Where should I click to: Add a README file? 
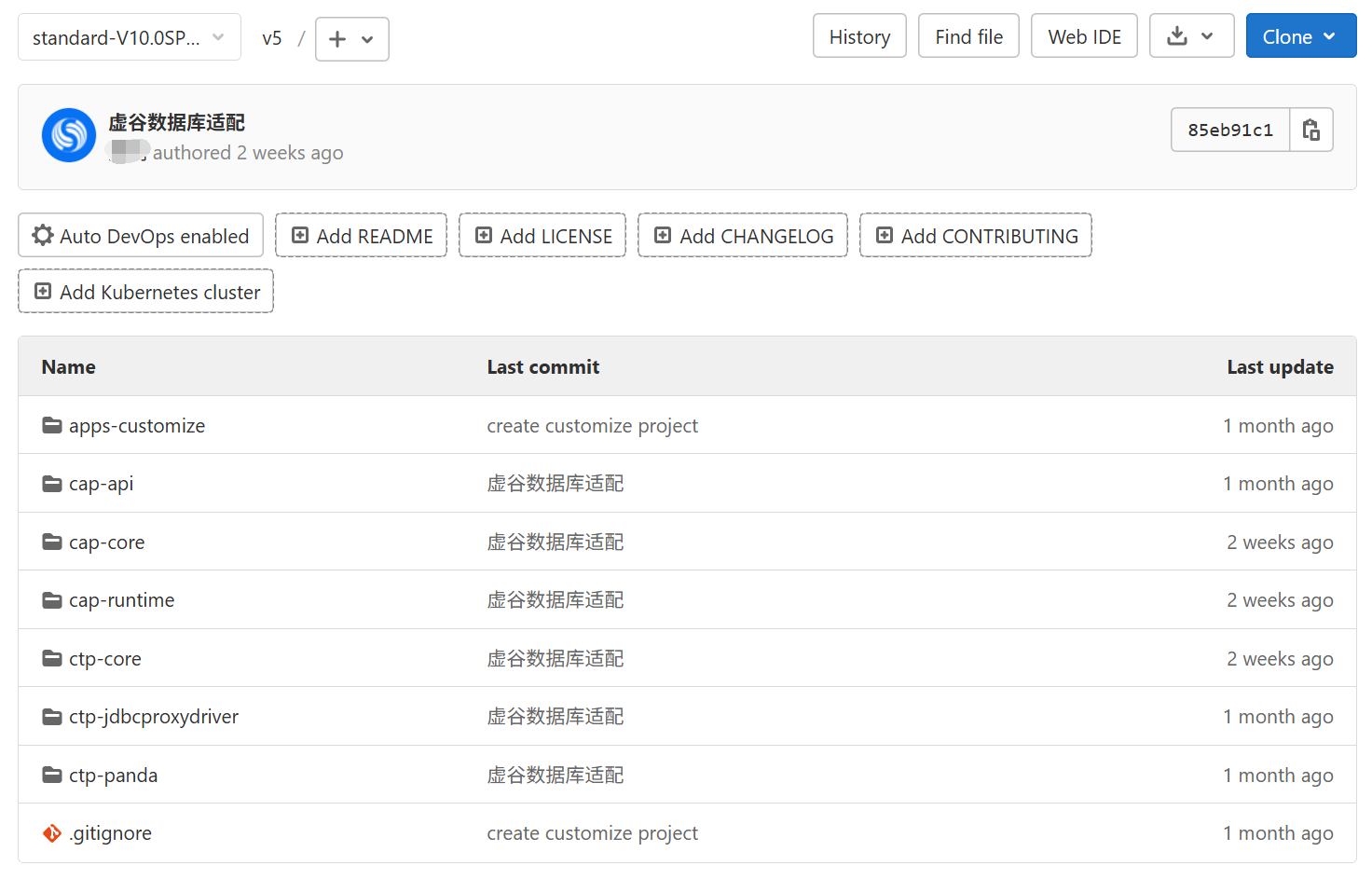click(361, 236)
